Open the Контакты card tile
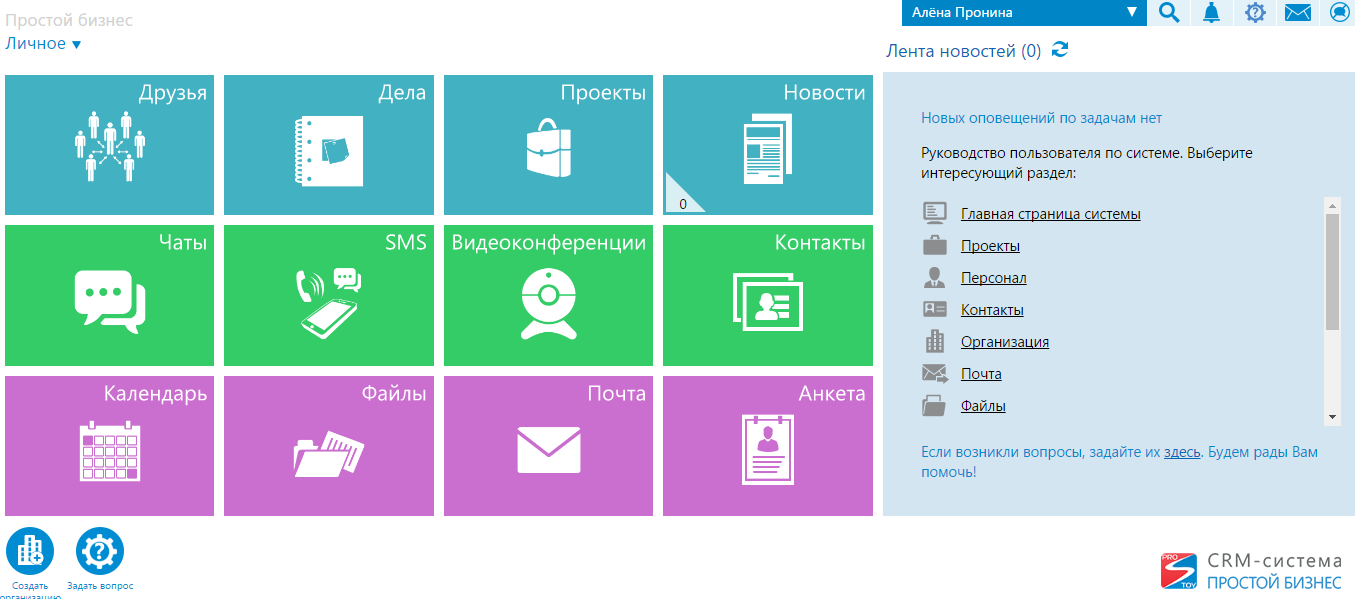1355x599 pixels. click(x=768, y=296)
